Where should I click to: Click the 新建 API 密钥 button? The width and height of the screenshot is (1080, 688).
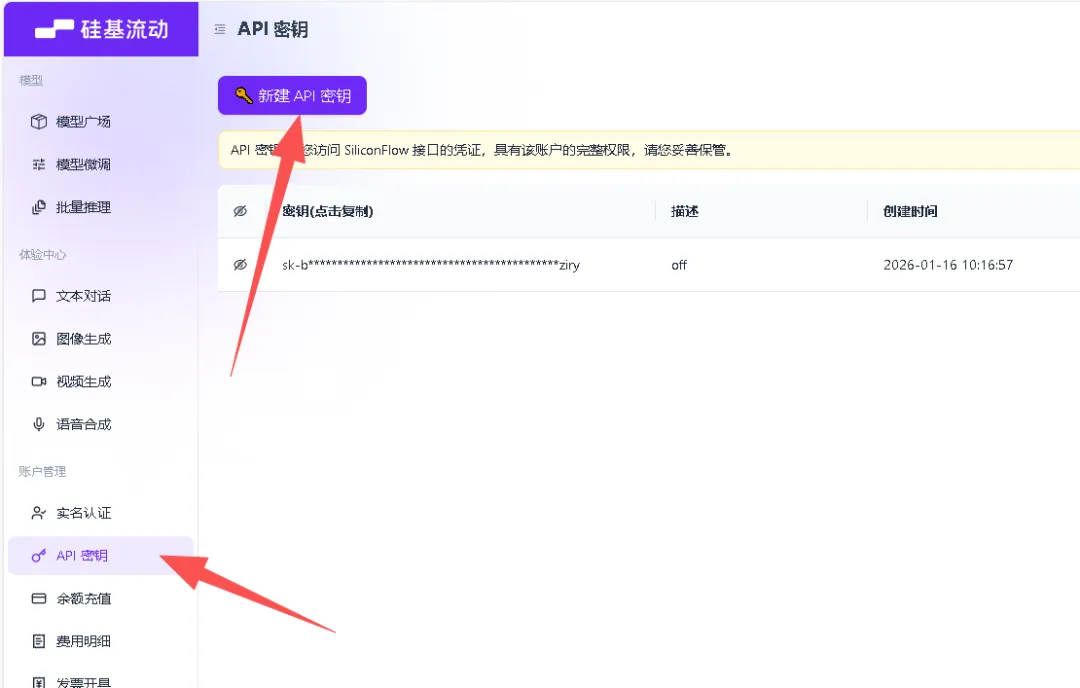click(x=292, y=95)
